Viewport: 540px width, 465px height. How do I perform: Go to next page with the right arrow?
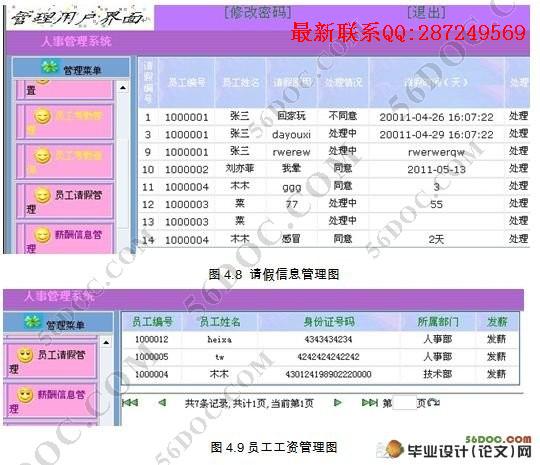point(338,402)
